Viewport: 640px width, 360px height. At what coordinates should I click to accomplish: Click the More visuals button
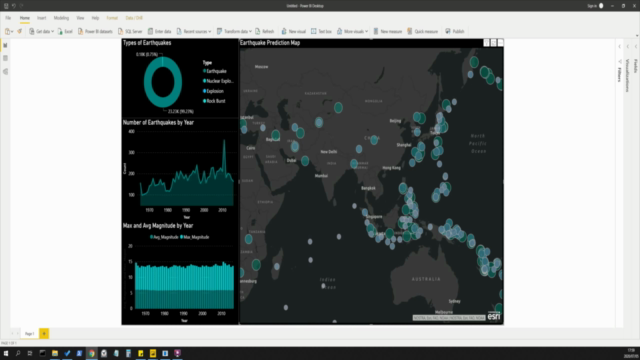click(350, 31)
